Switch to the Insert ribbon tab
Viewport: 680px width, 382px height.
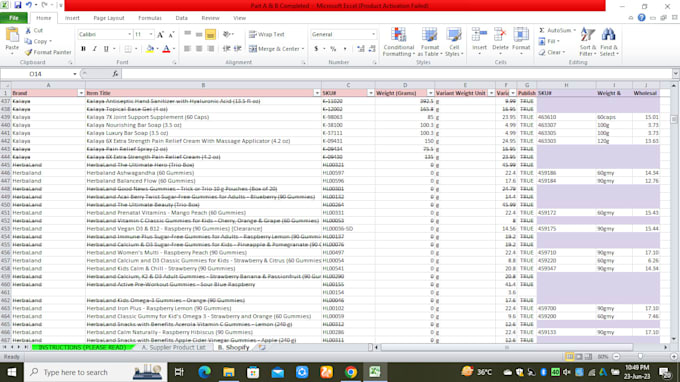tap(72, 18)
